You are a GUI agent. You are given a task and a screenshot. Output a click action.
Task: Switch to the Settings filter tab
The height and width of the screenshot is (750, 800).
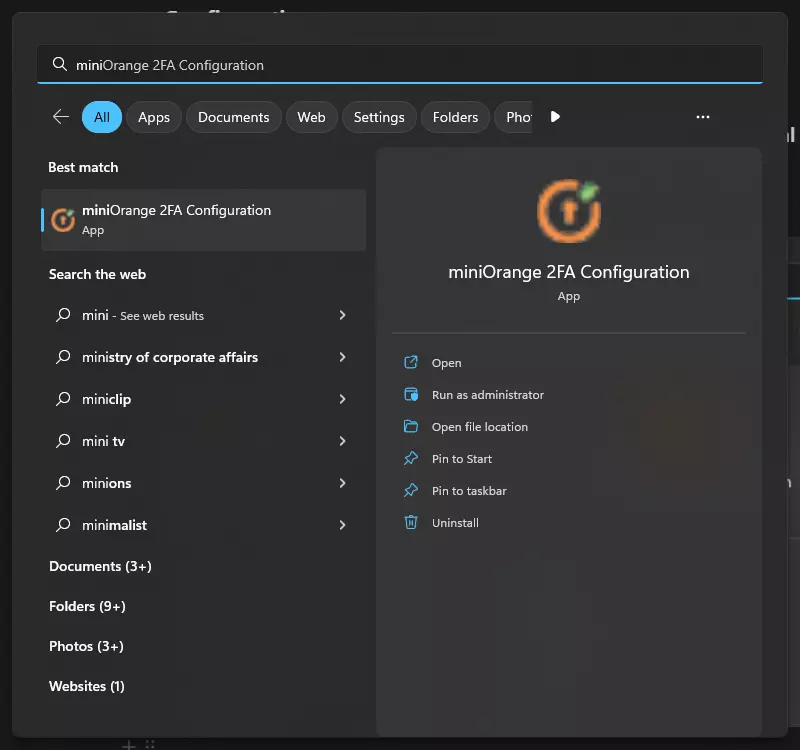[x=379, y=117]
